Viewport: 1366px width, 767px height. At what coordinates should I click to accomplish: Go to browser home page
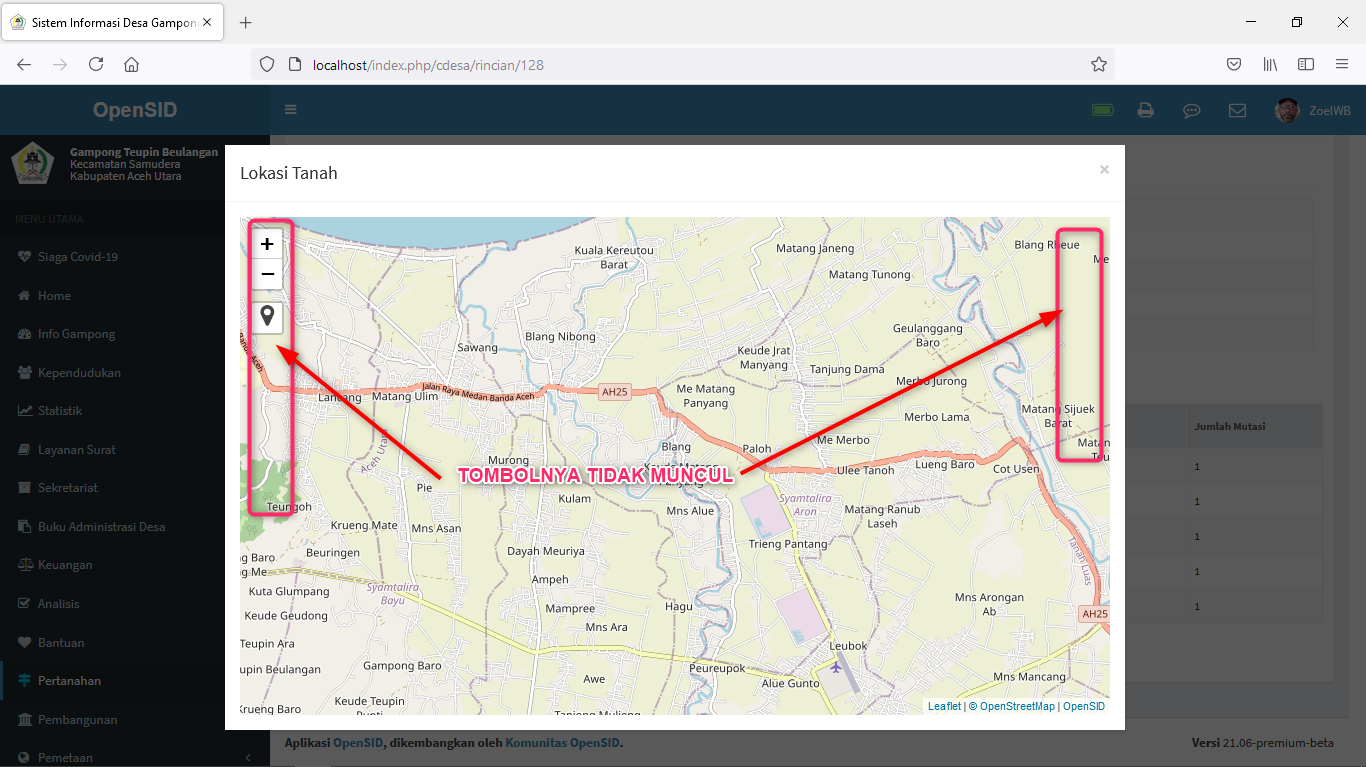[x=131, y=64]
